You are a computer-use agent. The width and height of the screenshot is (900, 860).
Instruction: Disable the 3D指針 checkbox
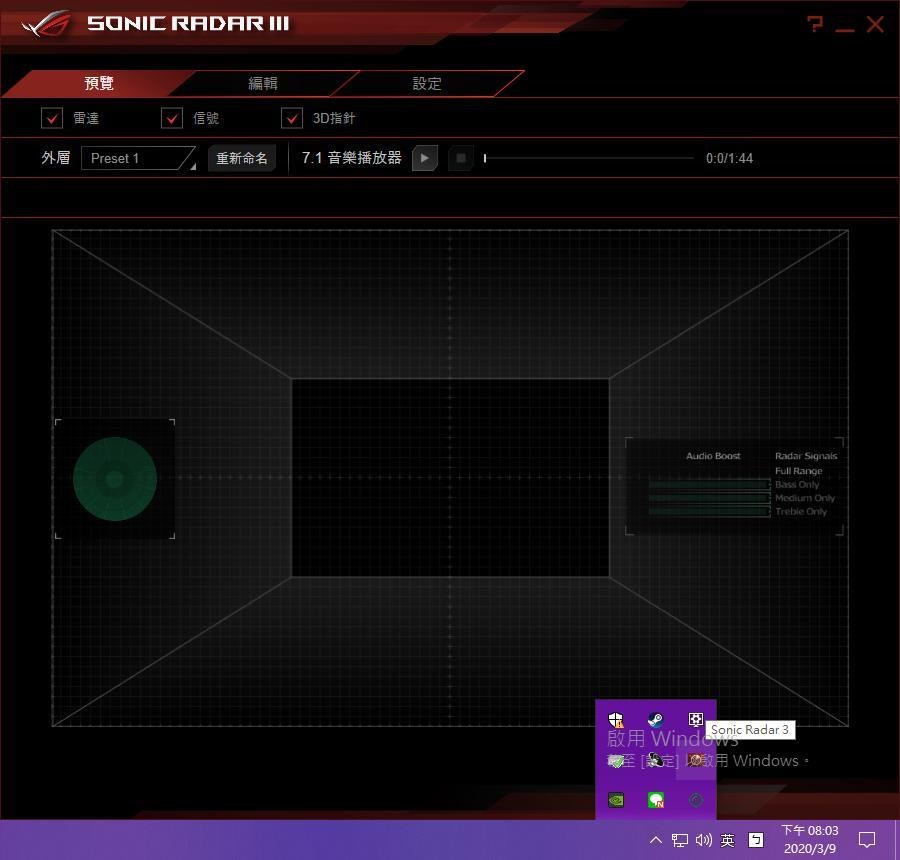pyautogui.click(x=292, y=118)
